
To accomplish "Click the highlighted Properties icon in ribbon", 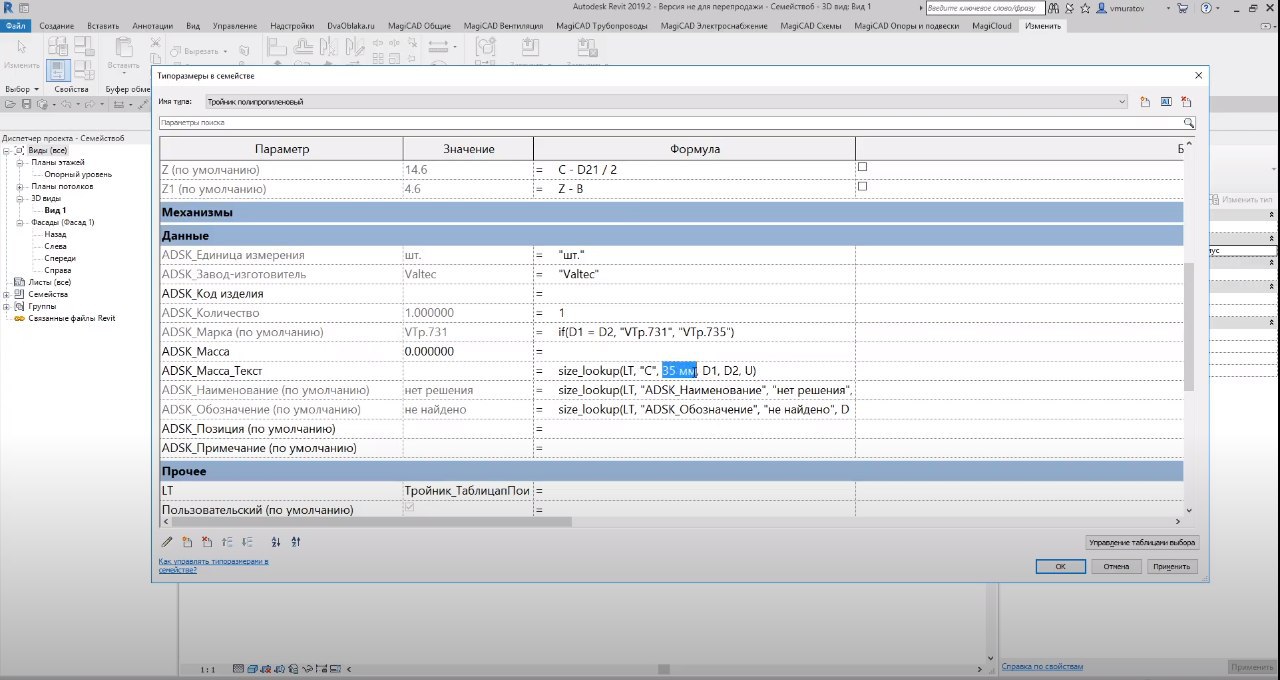I will pos(58,70).
